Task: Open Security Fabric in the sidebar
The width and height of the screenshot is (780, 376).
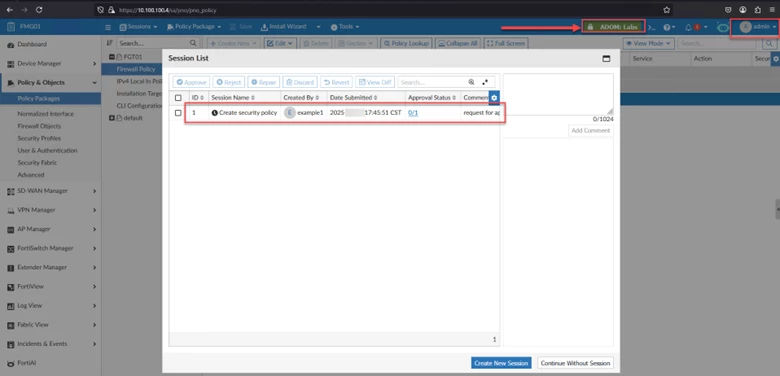Action: click(x=37, y=163)
